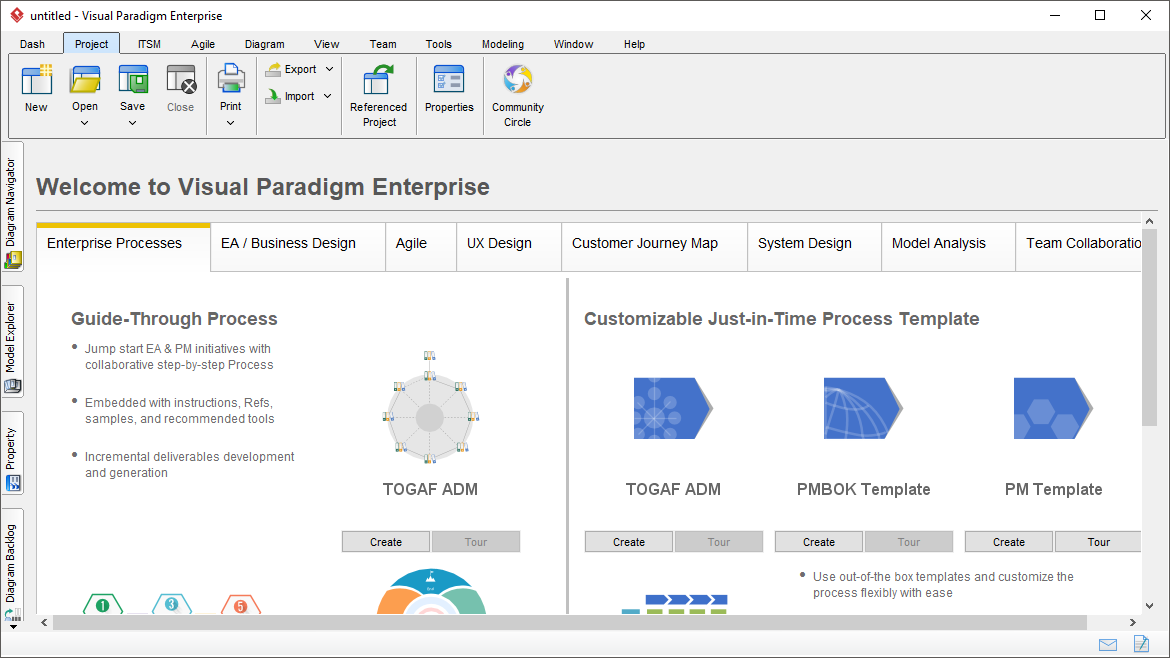Screen dimensions: 1170x658
Task: Click the PM Template hexagon icon
Action: pos(1053,408)
